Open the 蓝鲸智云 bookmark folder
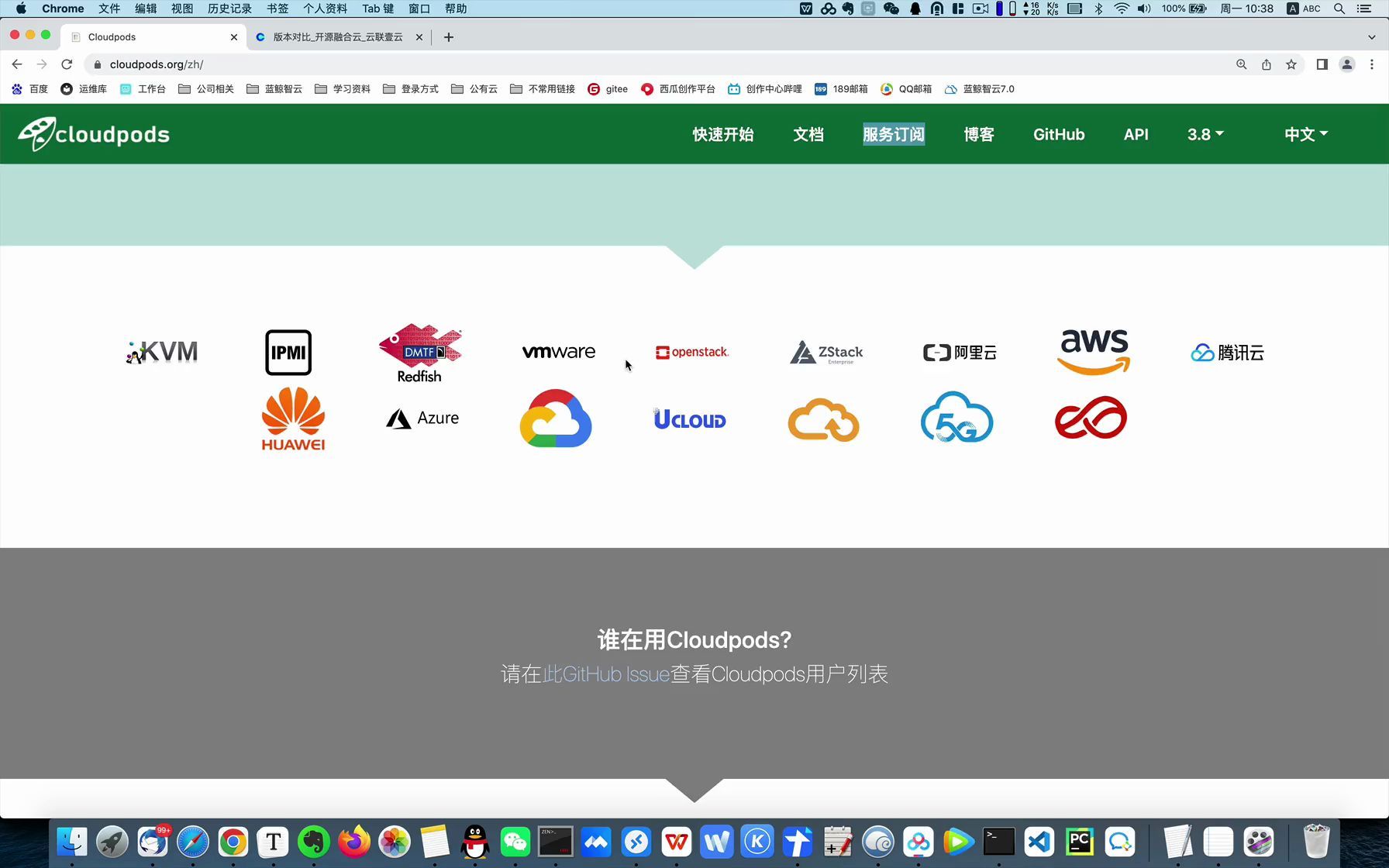 [x=274, y=89]
